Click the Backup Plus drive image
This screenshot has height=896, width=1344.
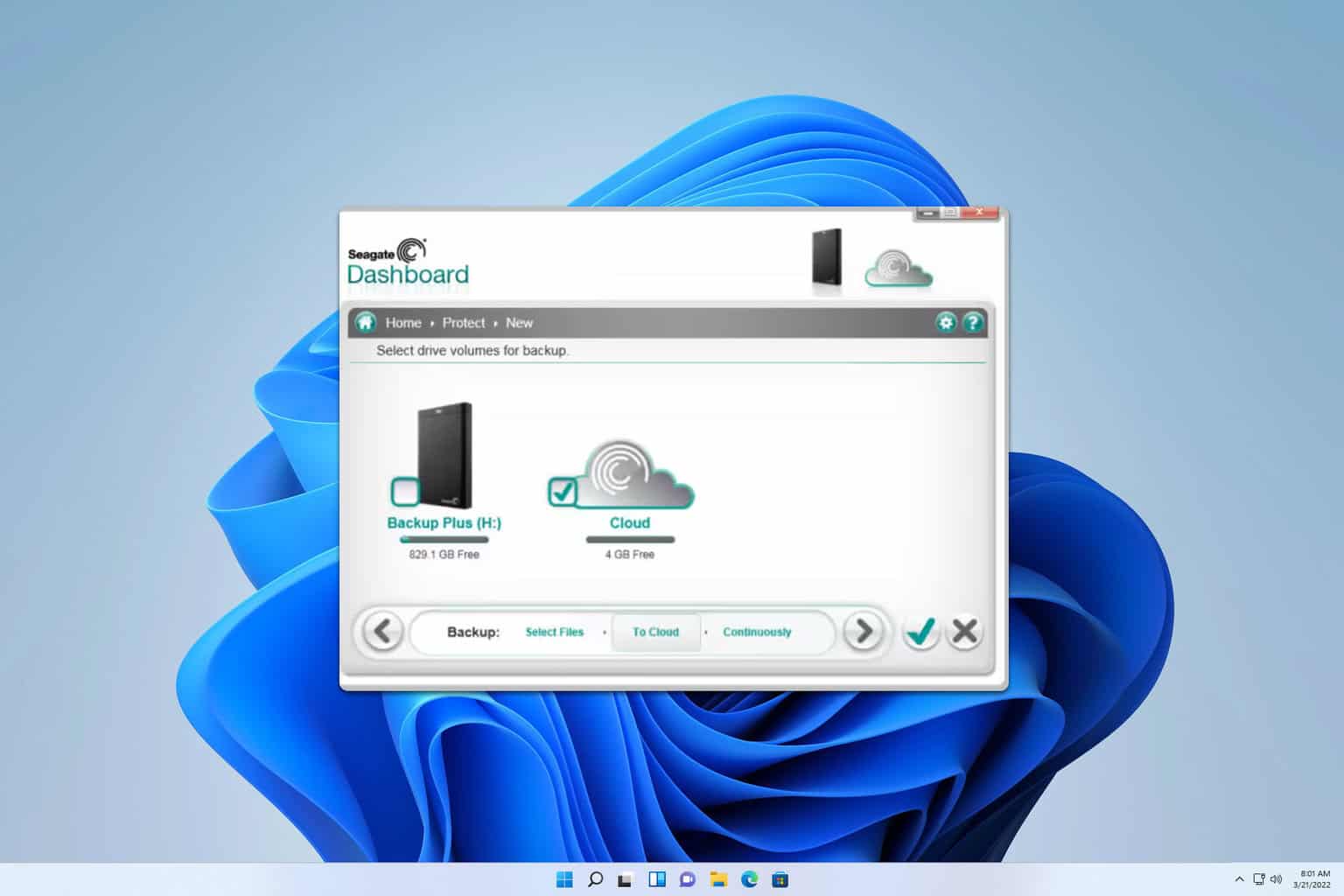click(x=445, y=455)
